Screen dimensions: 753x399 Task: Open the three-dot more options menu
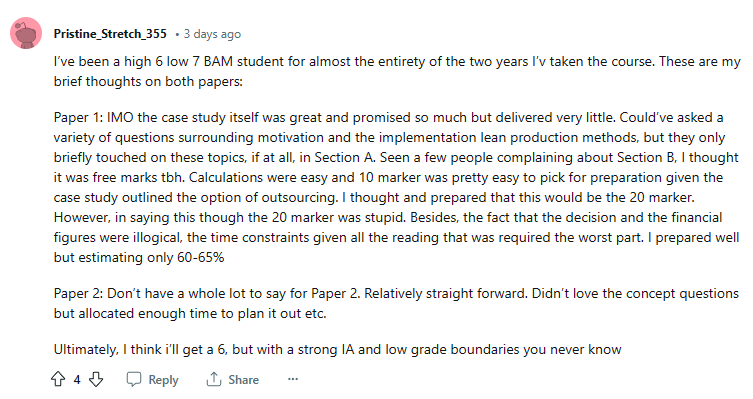coord(292,379)
